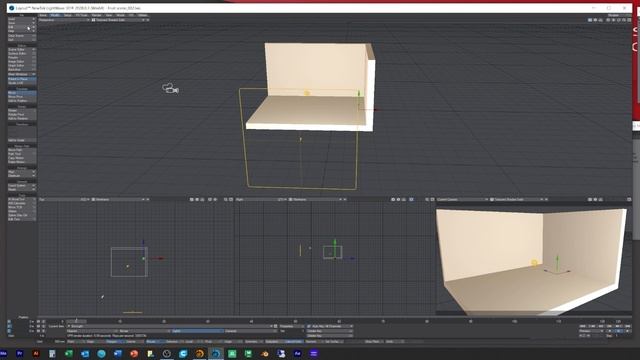Activate the Move tool in the left panel

click(22, 93)
